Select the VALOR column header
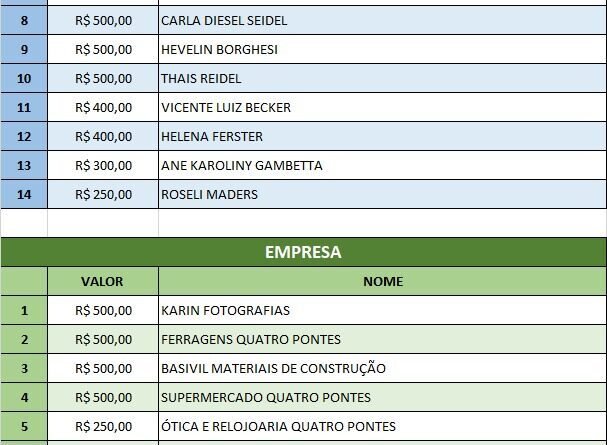Viewport: 607px width, 445px height. (x=102, y=281)
